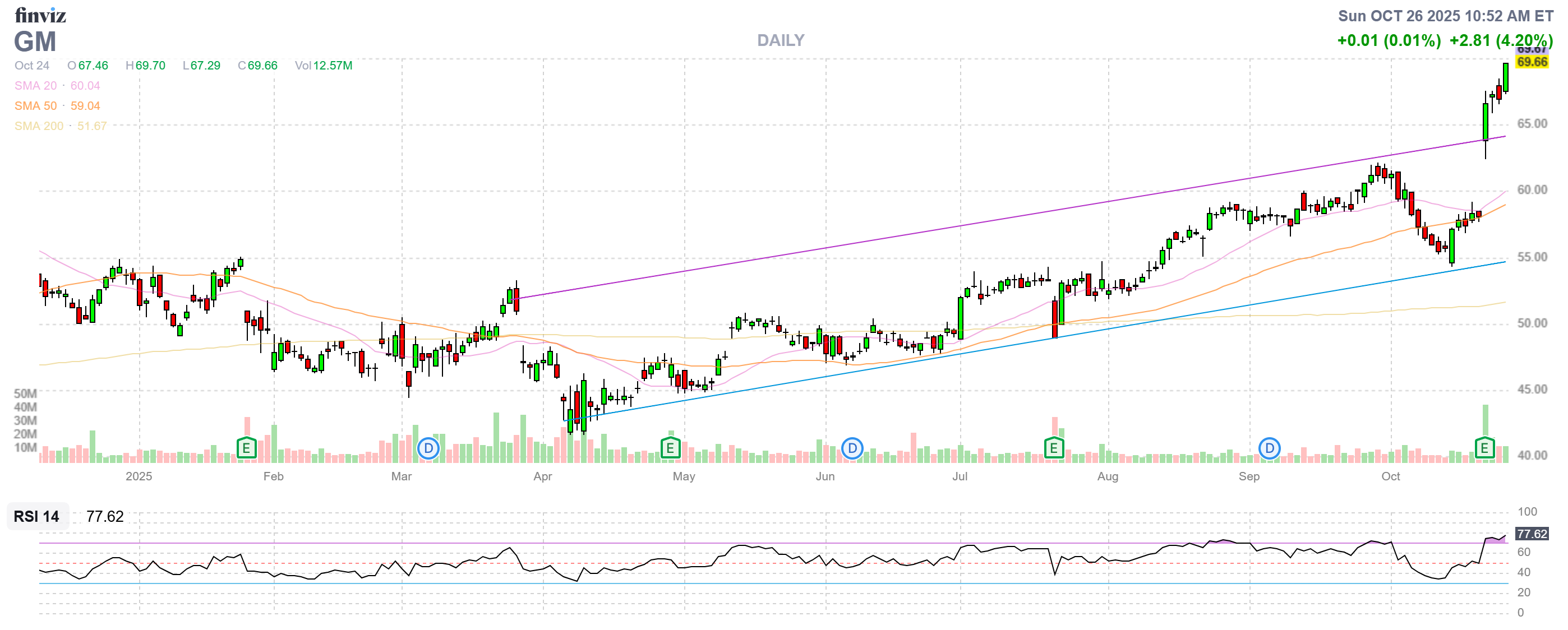Click the June dividend D marker
Viewport: 1568px width, 630px height.
pyautogui.click(x=852, y=449)
